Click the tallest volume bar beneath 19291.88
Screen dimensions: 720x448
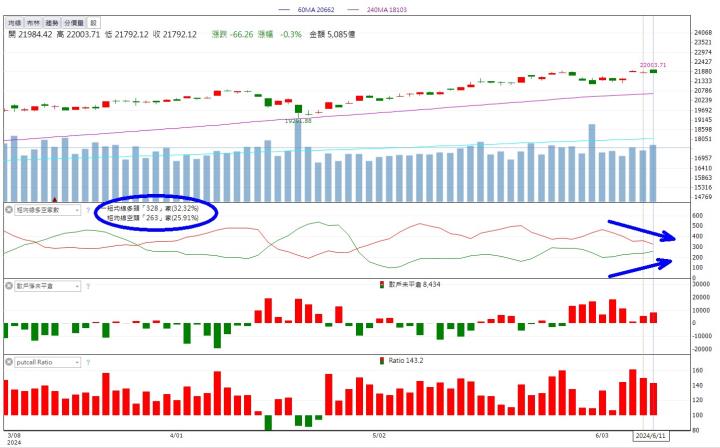298,162
